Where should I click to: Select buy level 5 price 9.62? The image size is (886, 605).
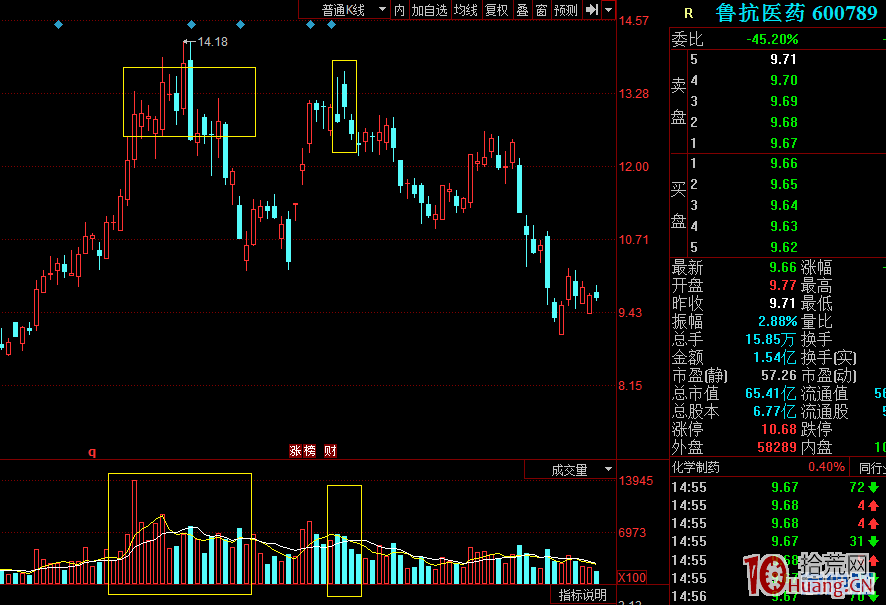[783, 247]
